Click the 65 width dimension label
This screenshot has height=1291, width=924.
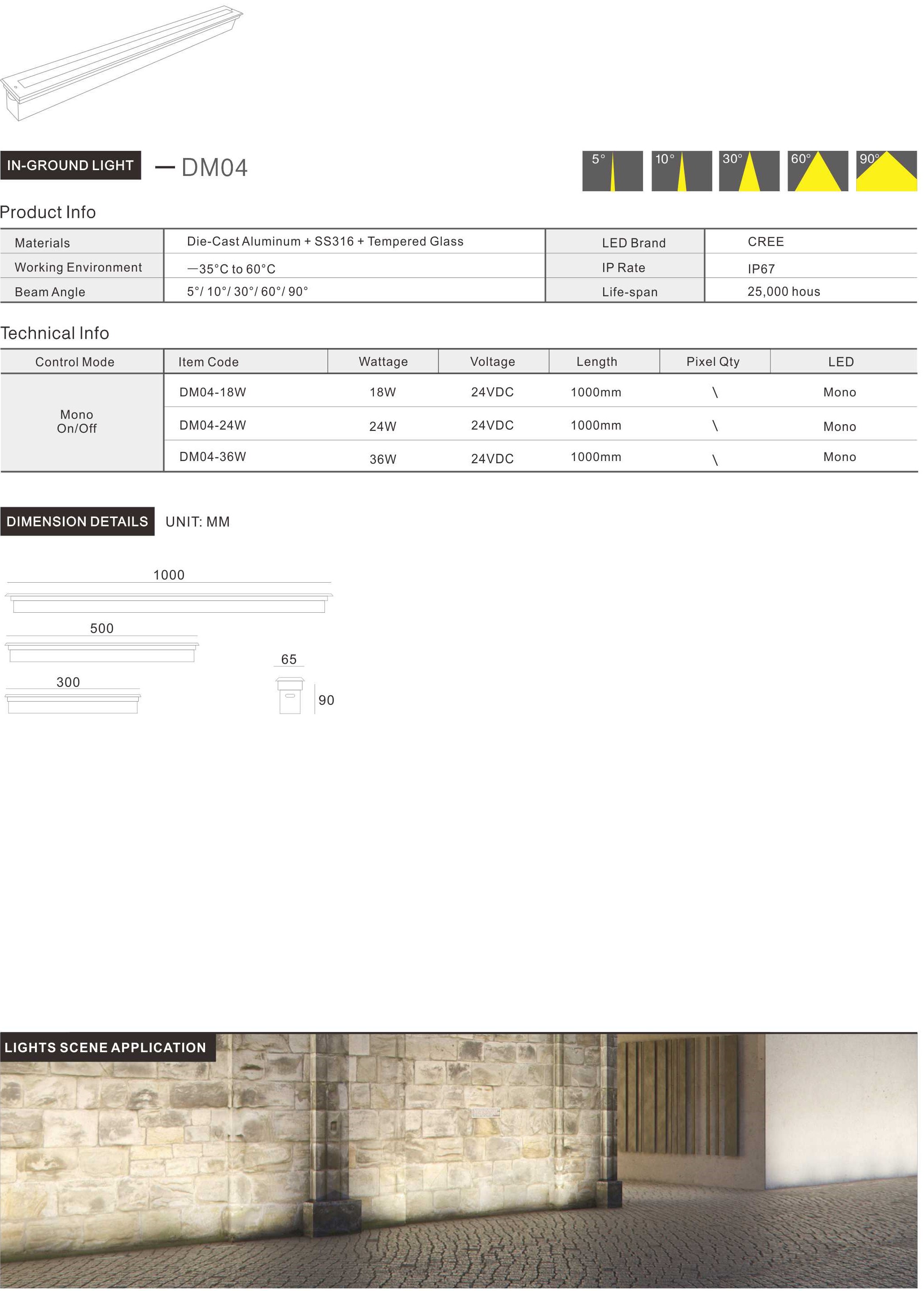pos(289,659)
